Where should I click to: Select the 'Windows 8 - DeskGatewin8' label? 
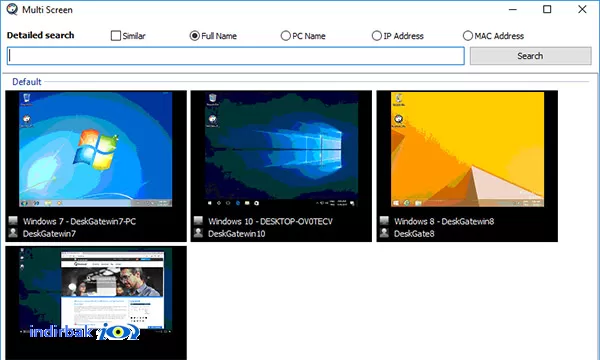tap(444, 221)
